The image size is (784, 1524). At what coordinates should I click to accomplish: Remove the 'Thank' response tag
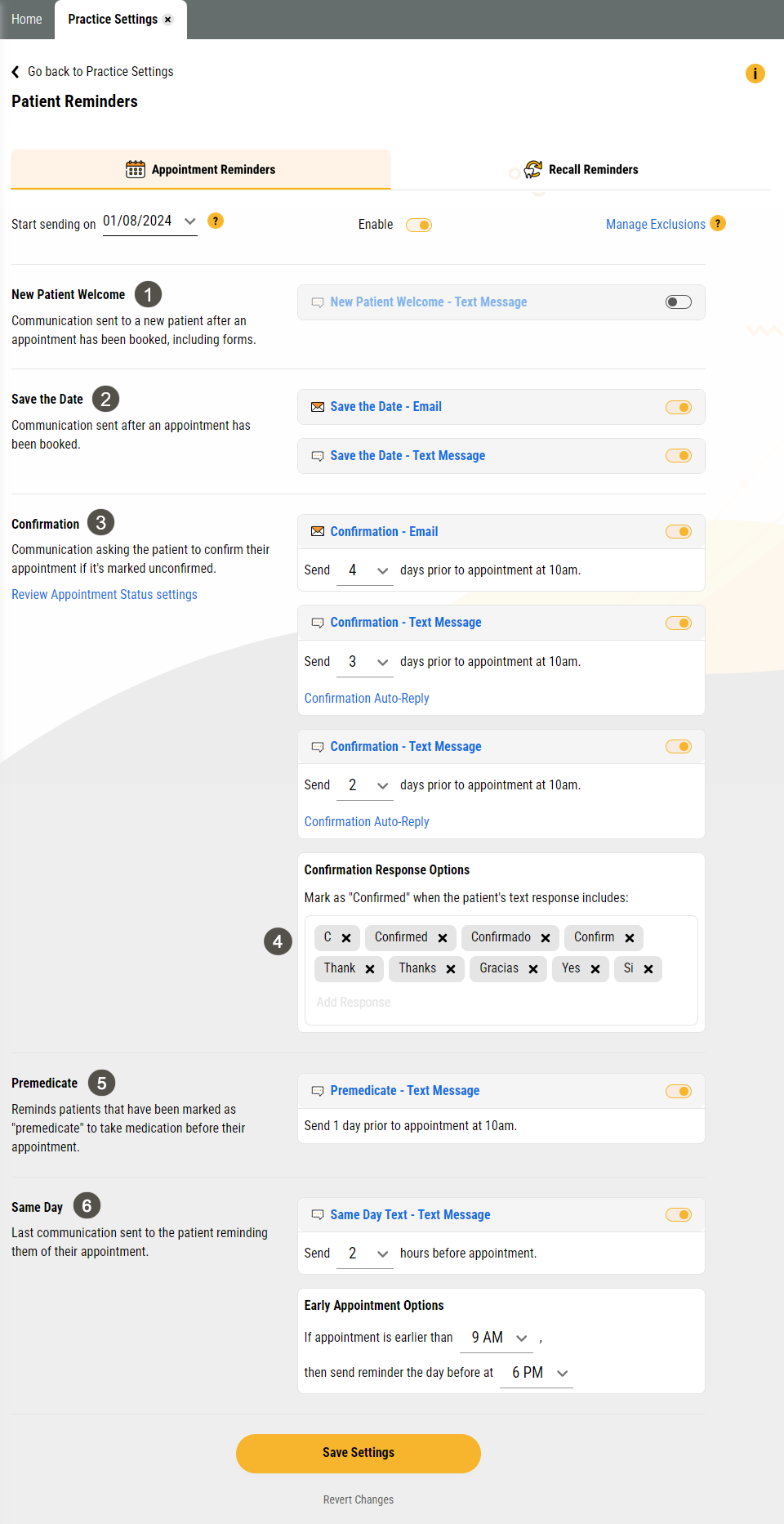(x=370, y=969)
